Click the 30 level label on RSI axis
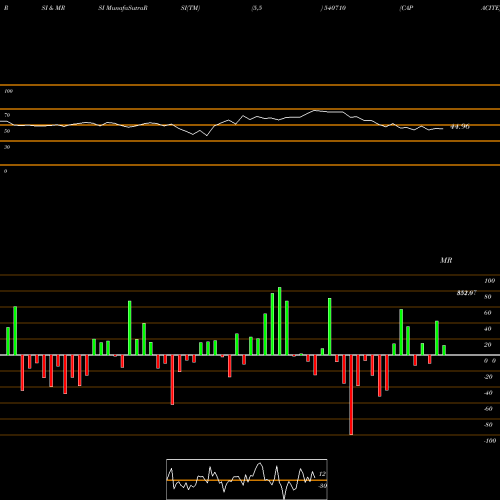The image size is (500, 500). tap(7, 147)
